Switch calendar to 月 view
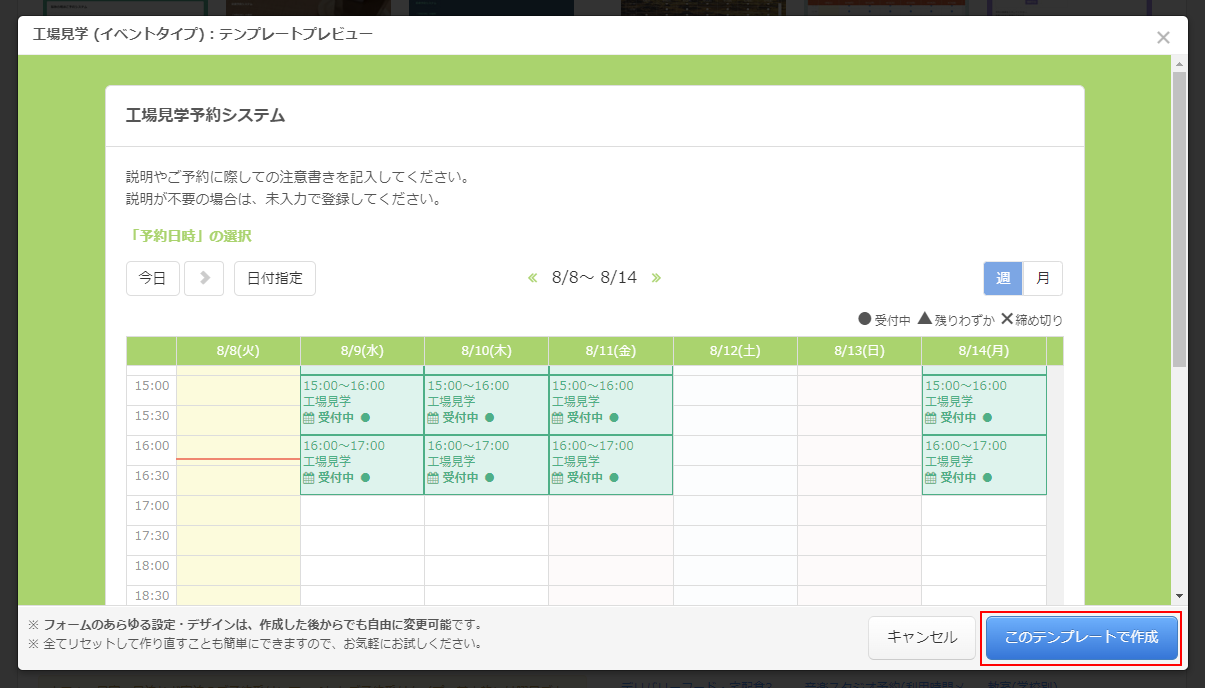Image resolution: width=1205 pixels, height=688 pixels. [x=1043, y=278]
